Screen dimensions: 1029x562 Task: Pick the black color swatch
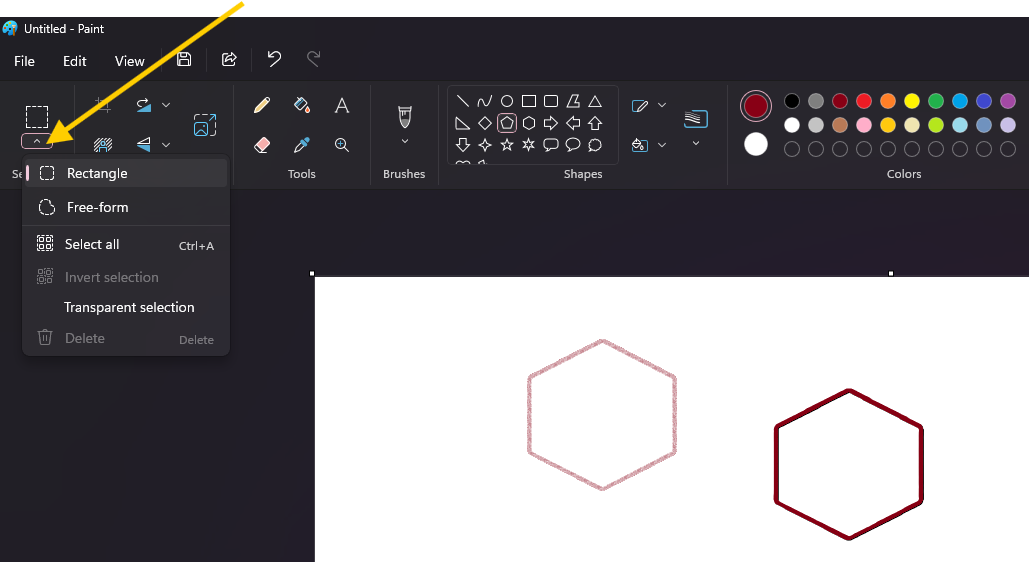[792, 101]
